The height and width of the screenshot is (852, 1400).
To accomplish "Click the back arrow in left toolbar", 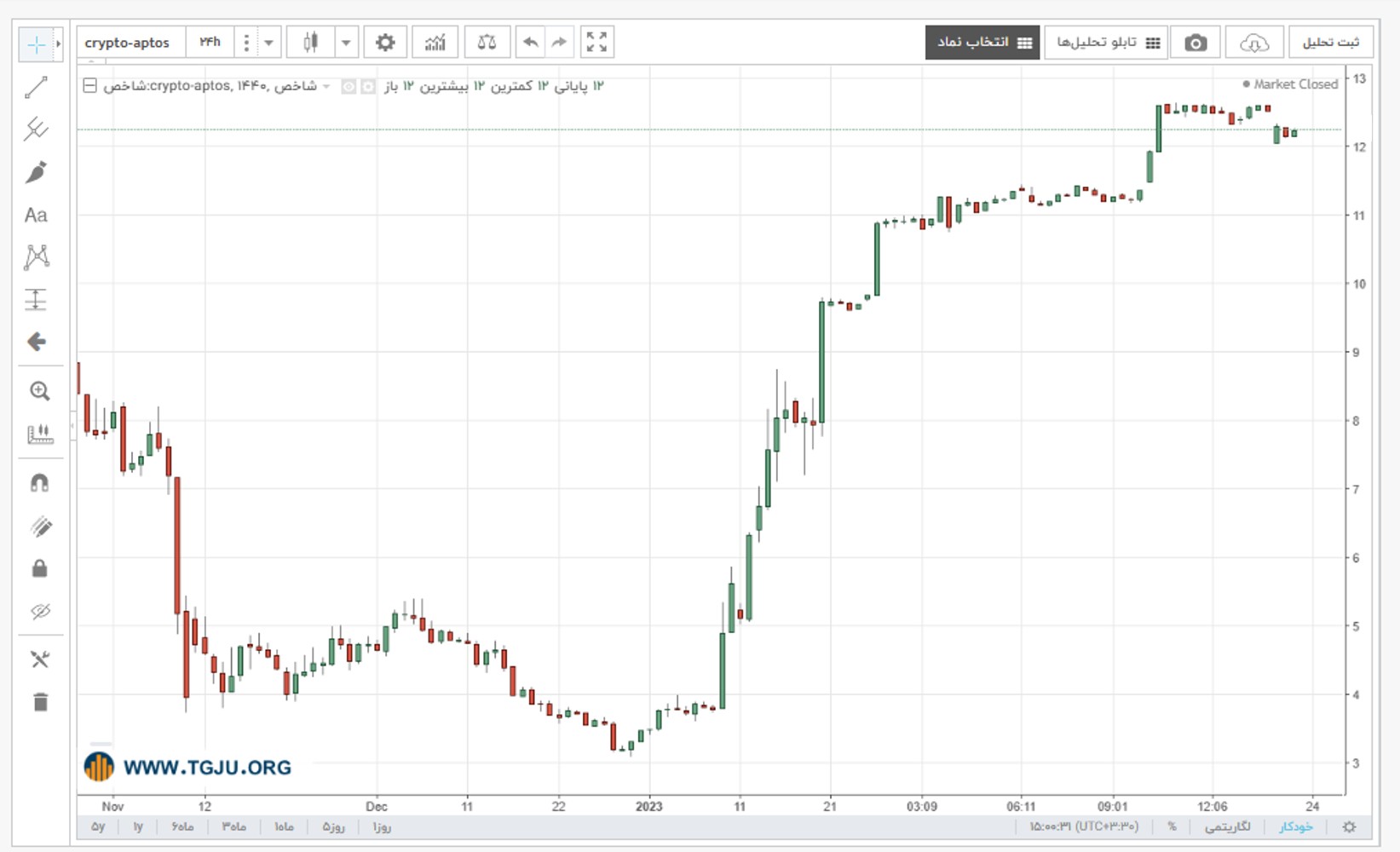I will tap(36, 343).
